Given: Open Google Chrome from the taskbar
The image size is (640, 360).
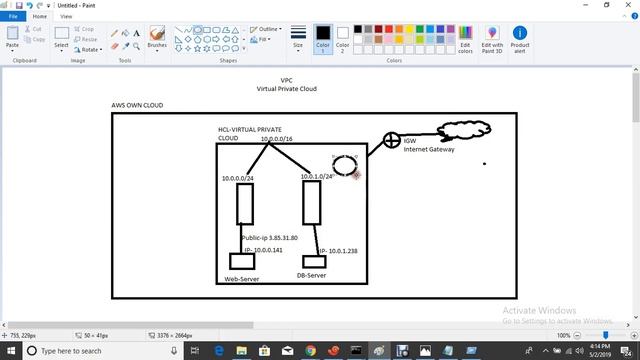Looking at the screenshot, I should 311,351.
